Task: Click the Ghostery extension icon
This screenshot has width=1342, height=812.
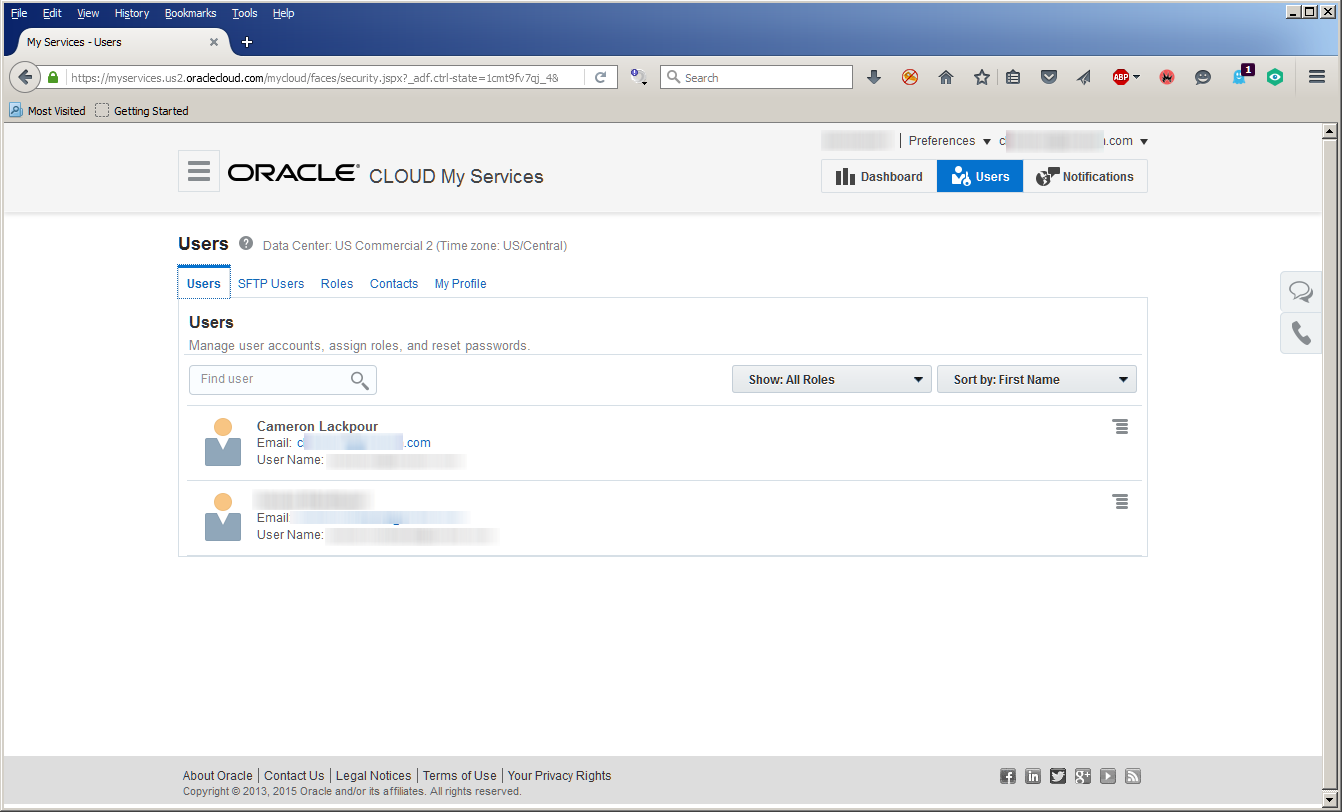Action: click(1242, 75)
